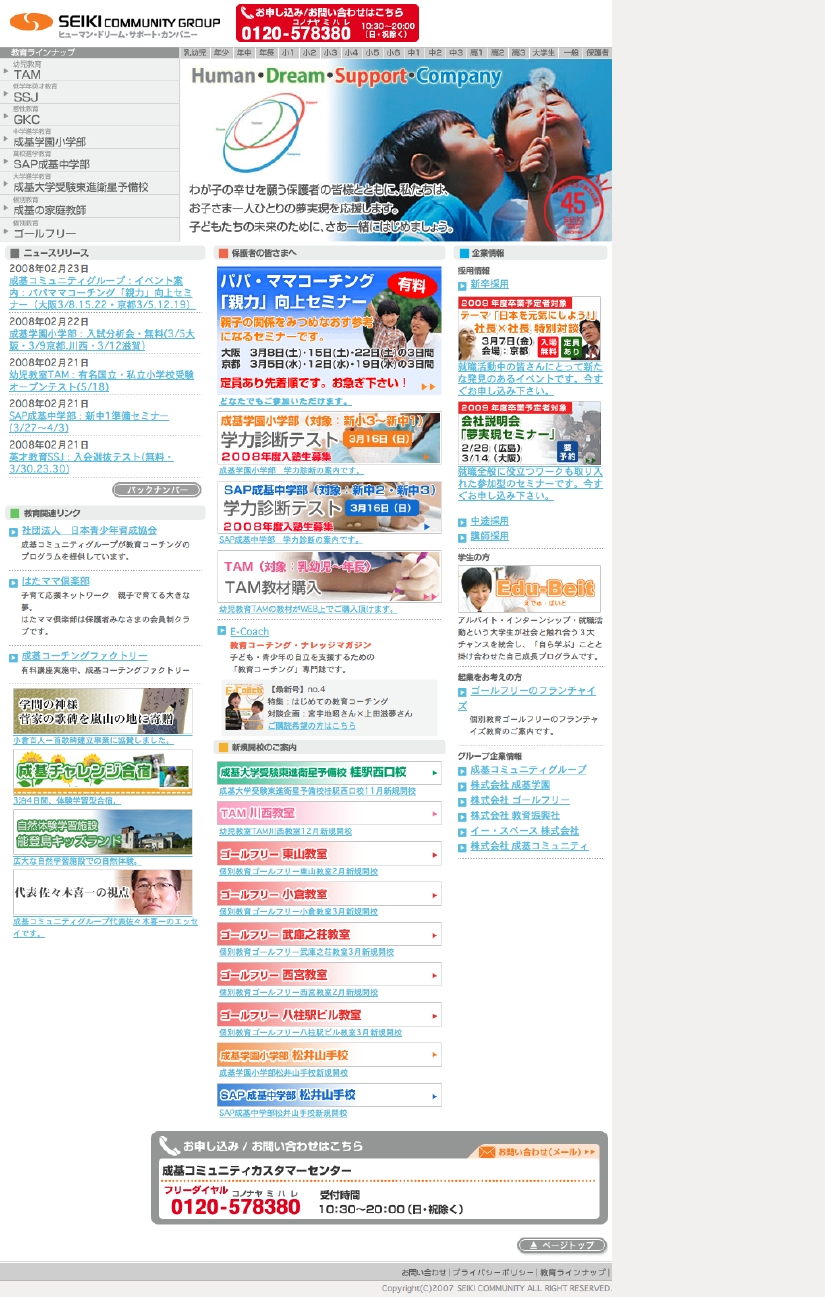Select the 高3 grade tab
Viewport: 825px width, 1298px height.
(x=518, y=52)
